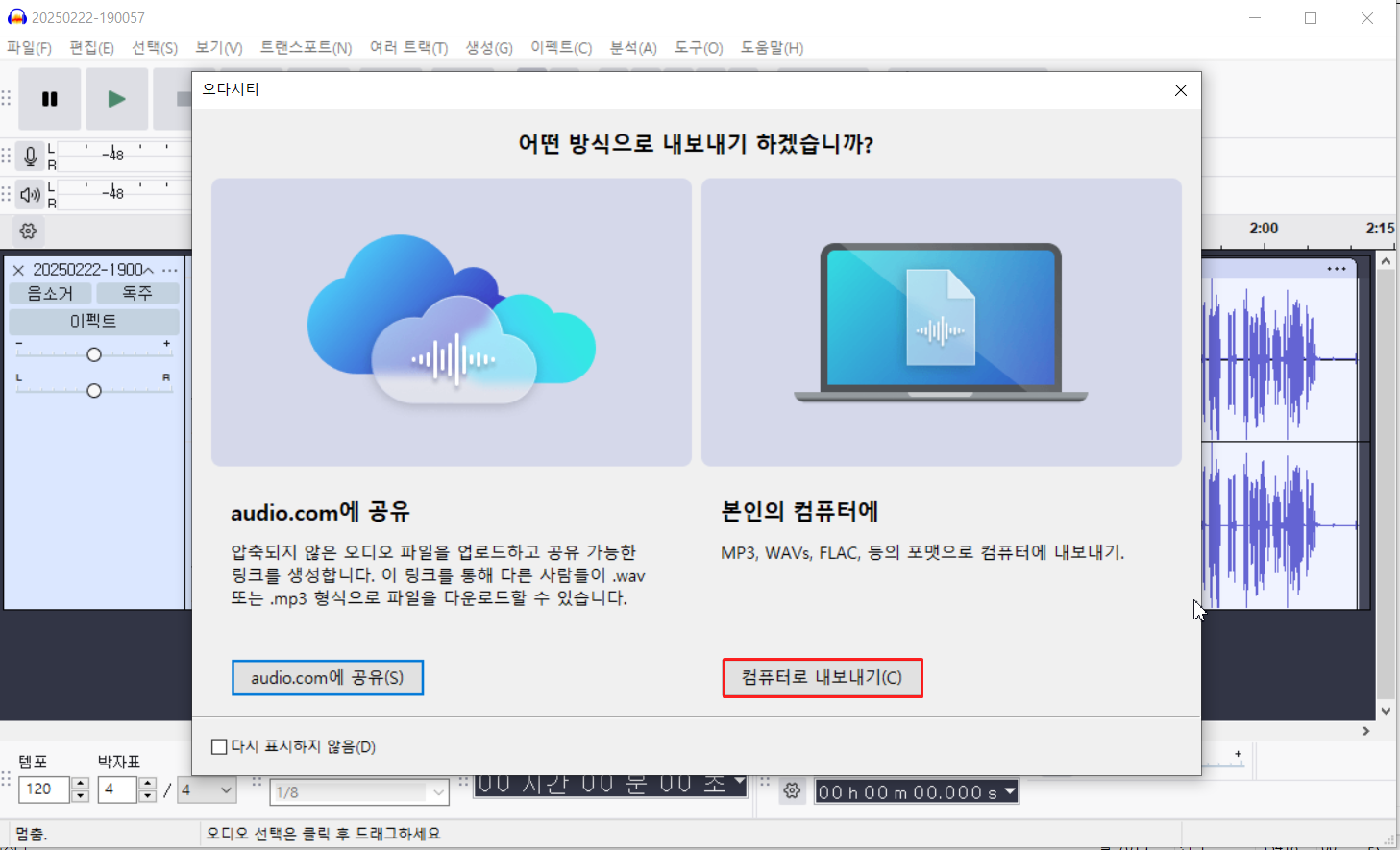
Task: Maximize the Audacity window
Action: click(x=1311, y=18)
